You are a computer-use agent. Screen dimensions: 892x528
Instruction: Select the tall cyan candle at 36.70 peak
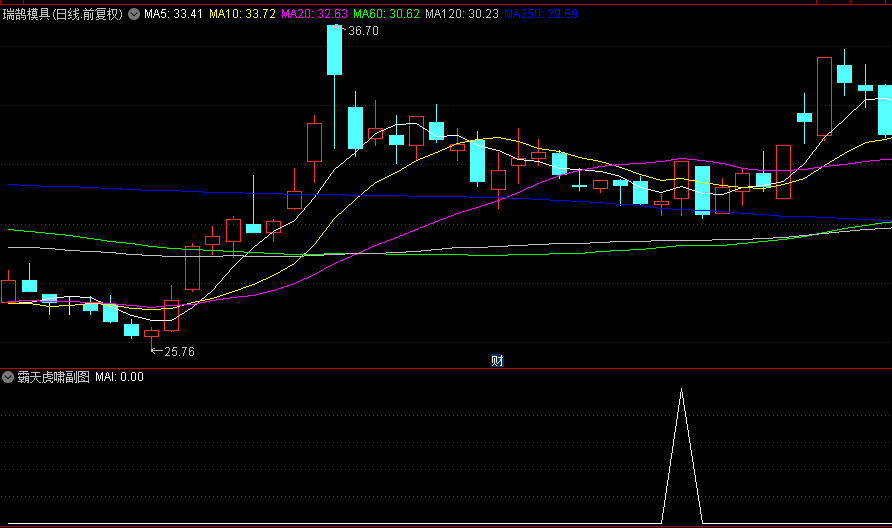[334, 50]
